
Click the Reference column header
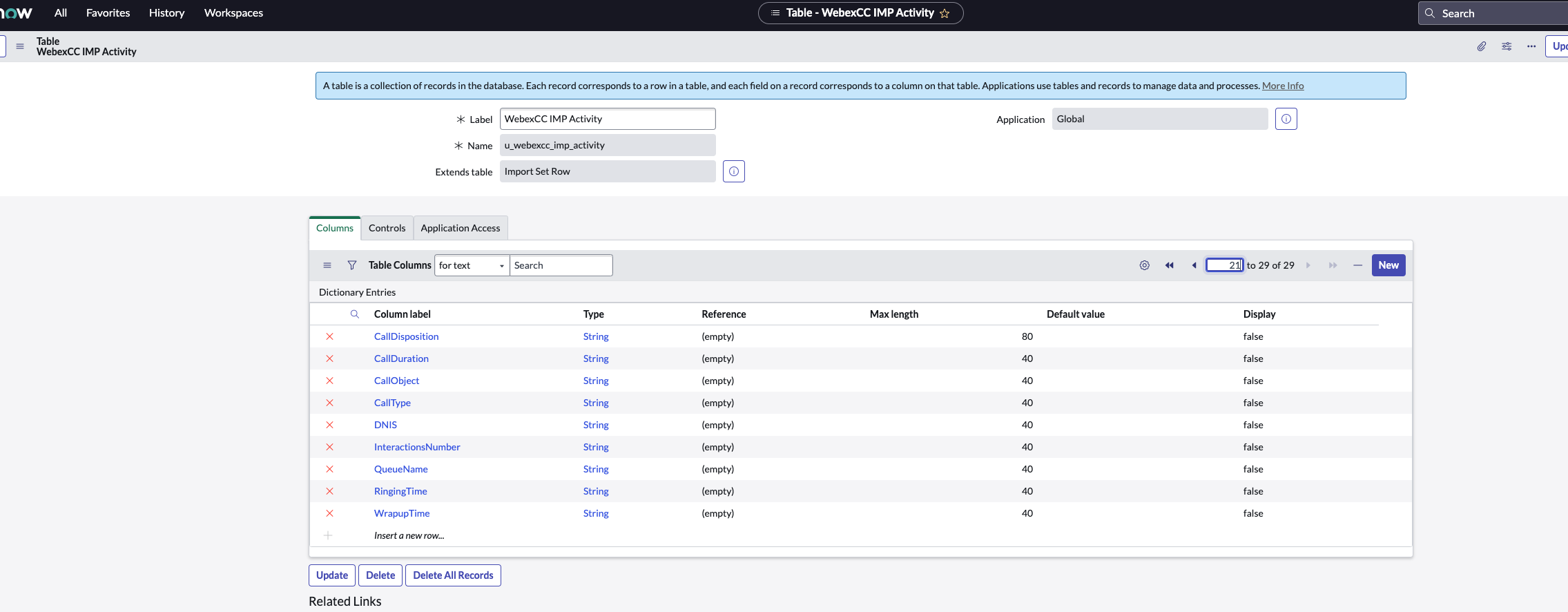(724, 314)
